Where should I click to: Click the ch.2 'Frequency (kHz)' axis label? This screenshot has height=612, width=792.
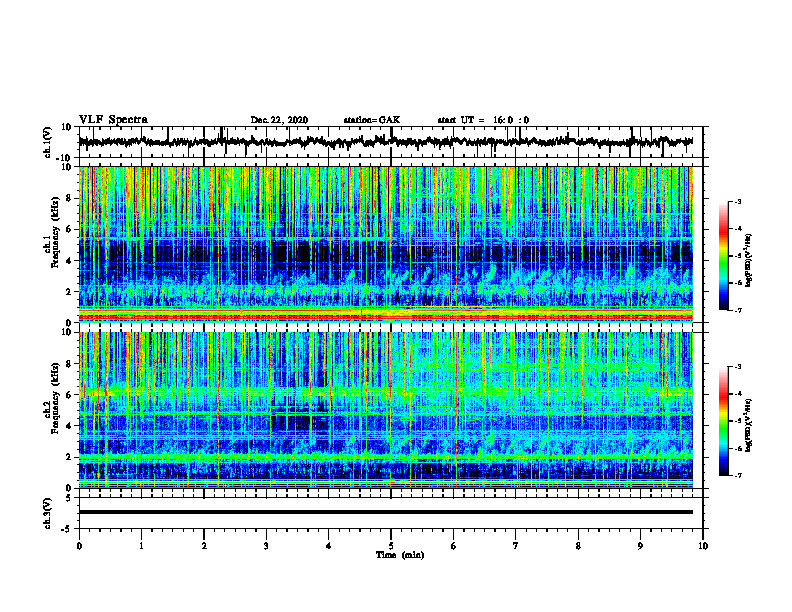point(55,398)
